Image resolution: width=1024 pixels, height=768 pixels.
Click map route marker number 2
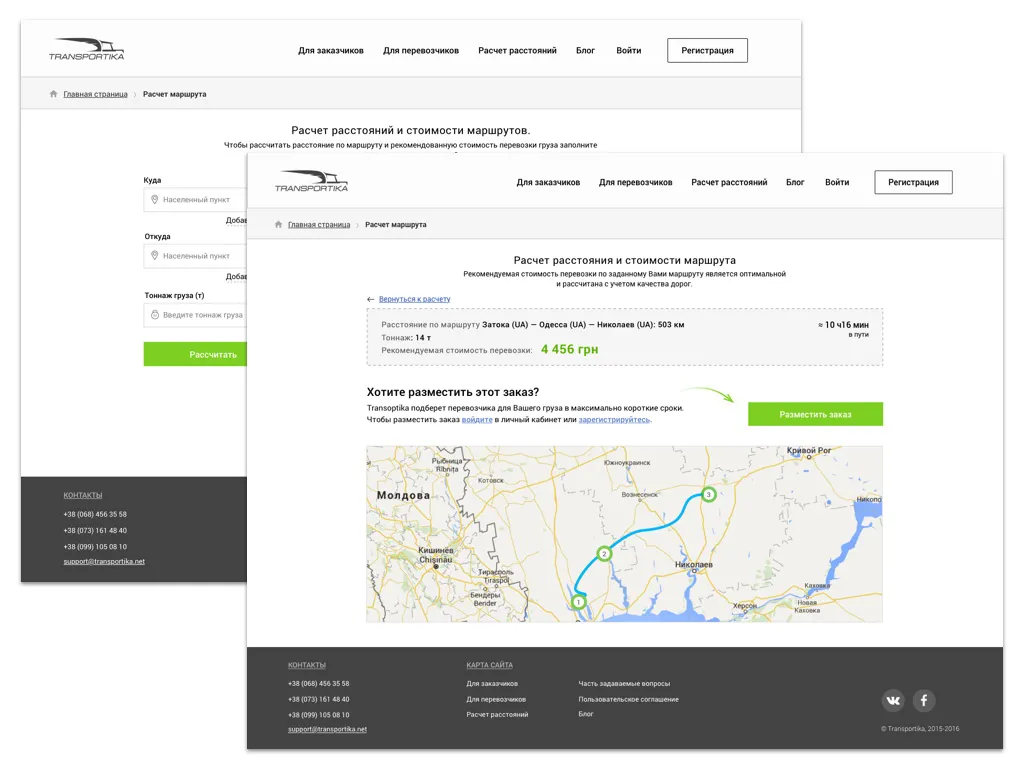pos(603,553)
